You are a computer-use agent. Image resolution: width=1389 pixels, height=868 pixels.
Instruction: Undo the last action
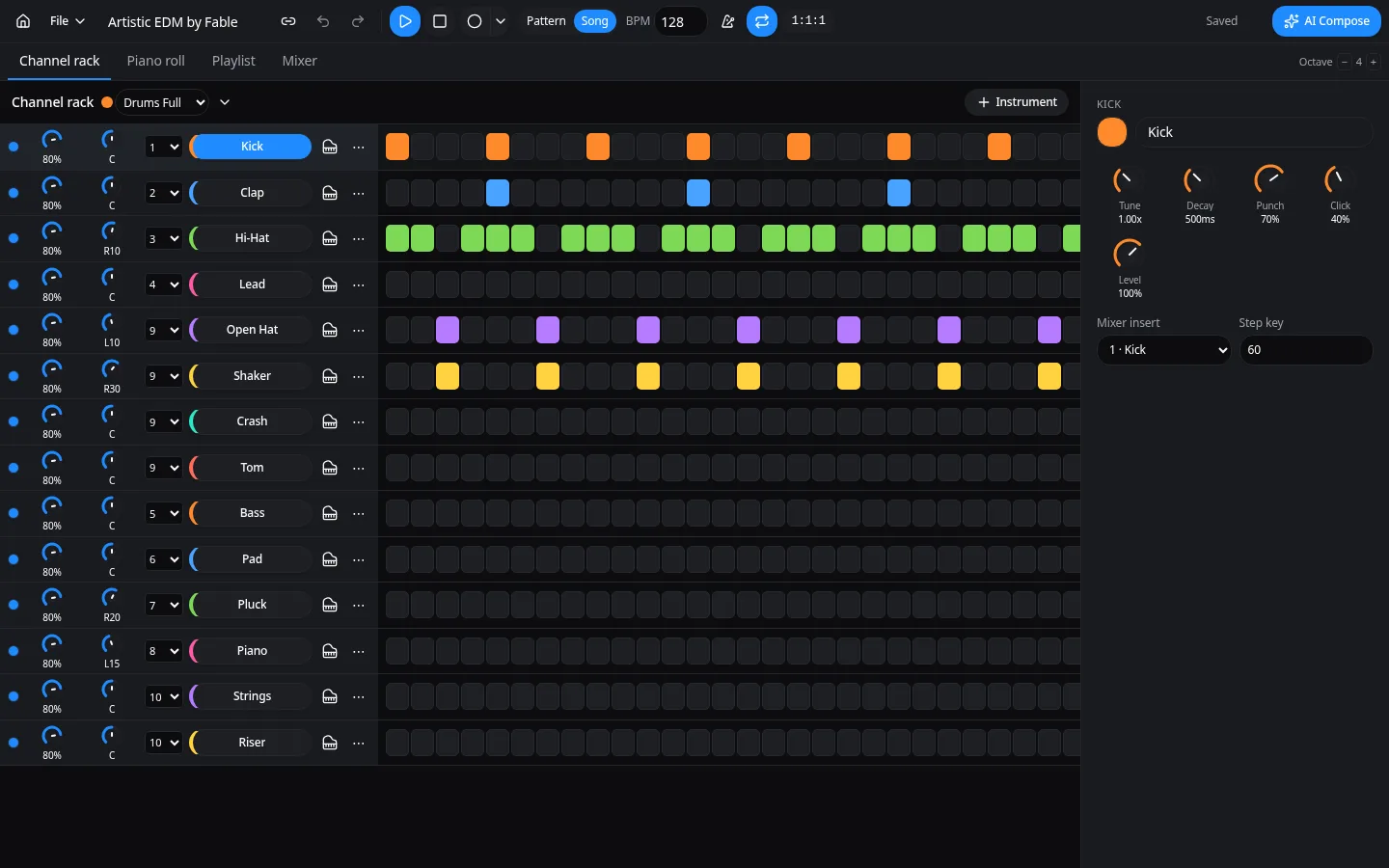point(323,21)
